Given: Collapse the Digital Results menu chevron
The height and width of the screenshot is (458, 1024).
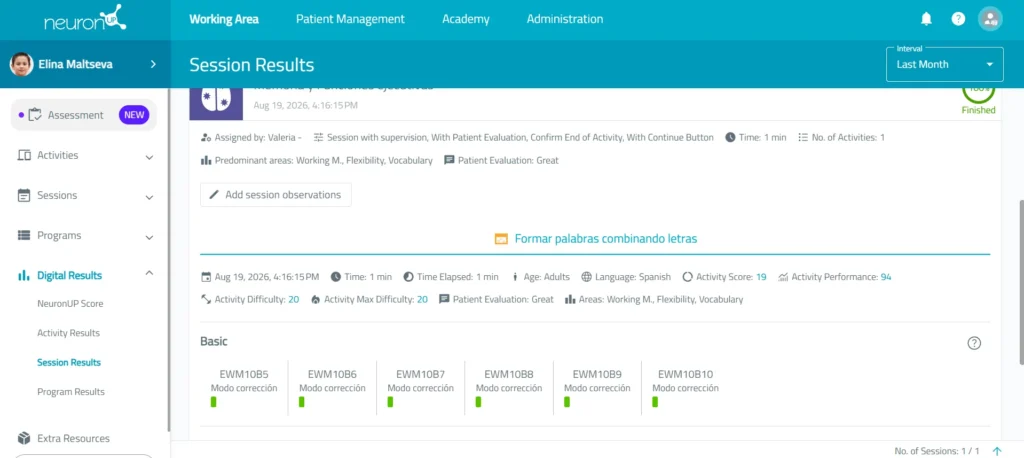Looking at the screenshot, I should pyautogui.click(x=149, y=273).
